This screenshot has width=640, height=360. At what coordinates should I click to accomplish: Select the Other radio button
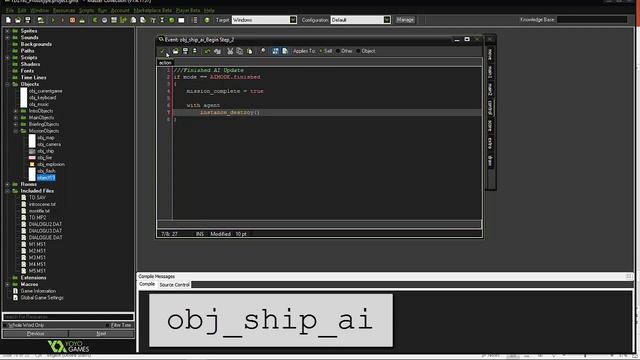[338, 51]
